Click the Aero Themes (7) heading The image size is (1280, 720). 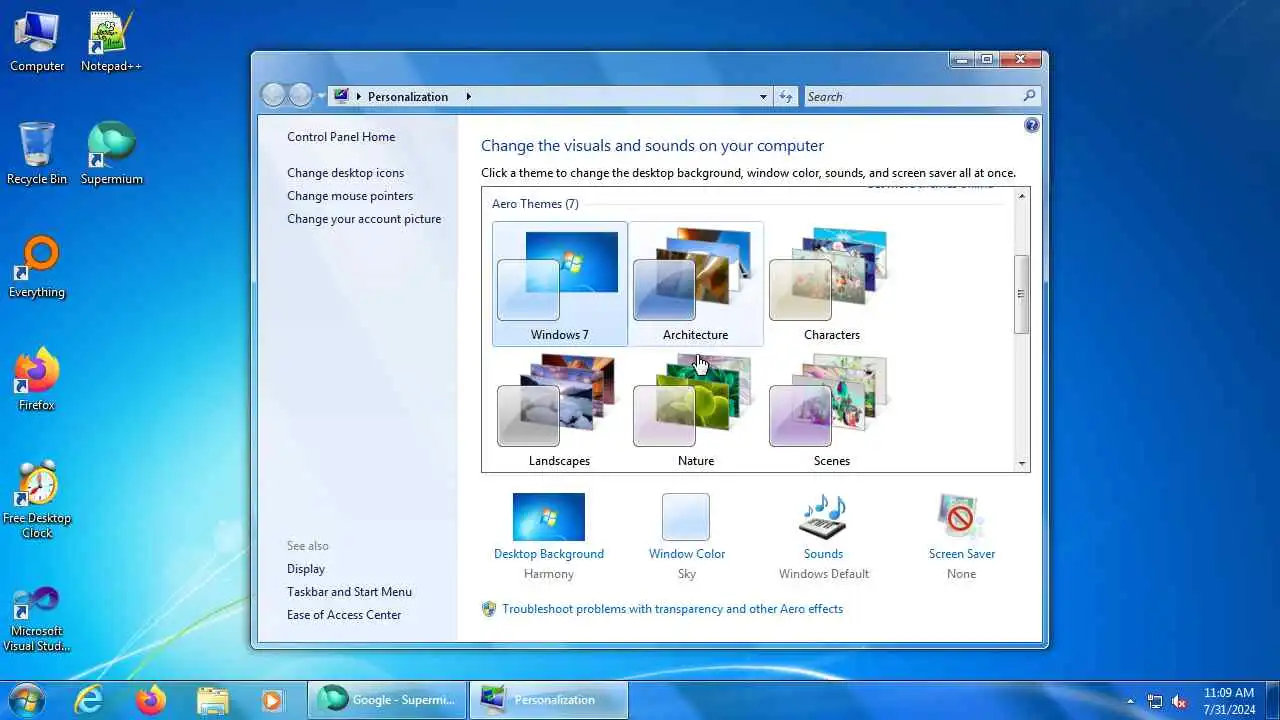[x=535, y=204]
